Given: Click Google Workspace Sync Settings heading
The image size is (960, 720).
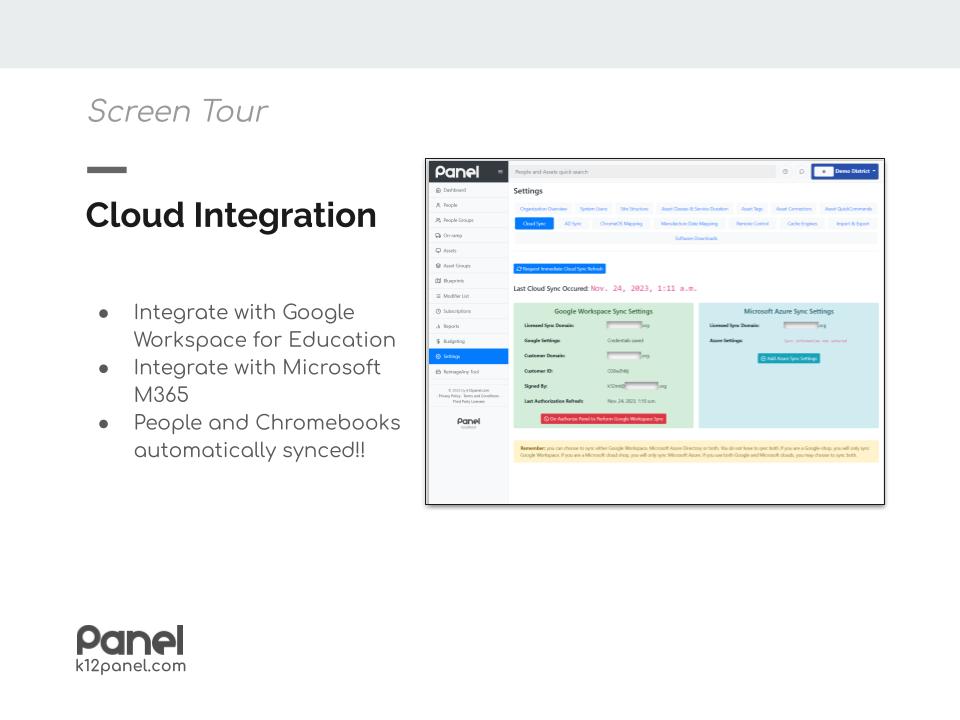Looking at the screenshot, I should [x=603, y=311].
